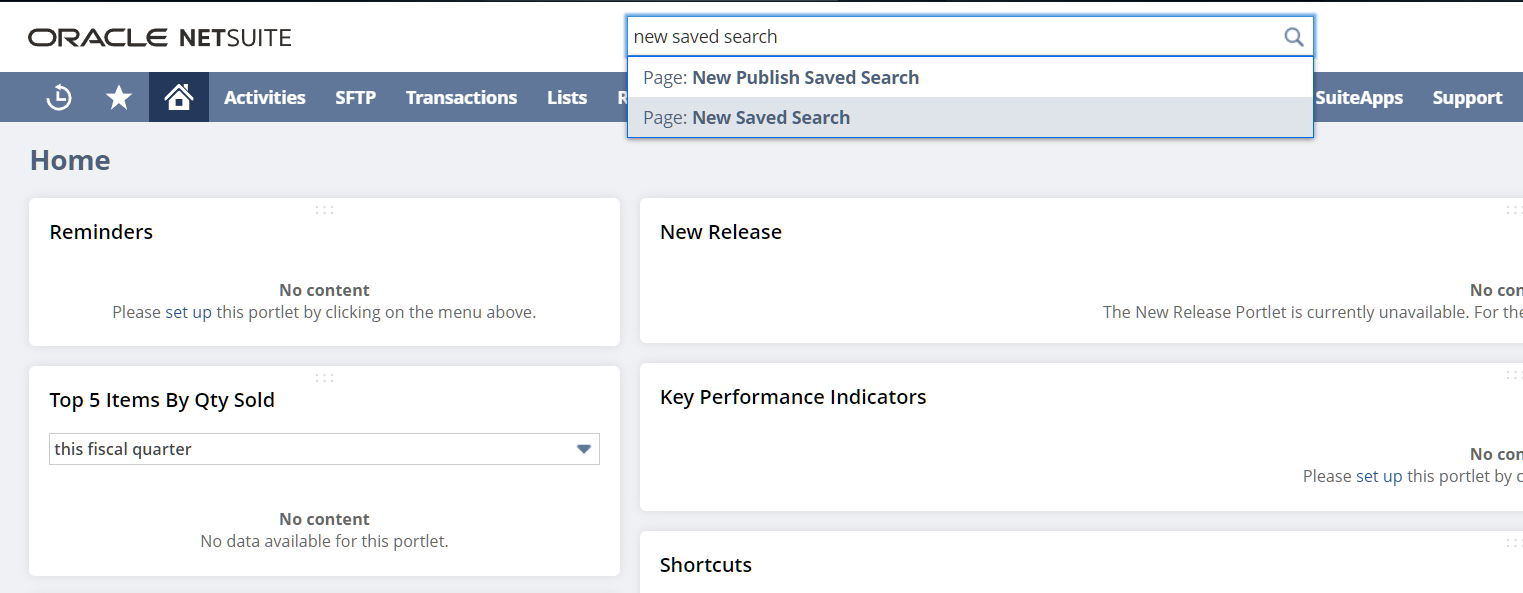Viewport: 1523px width, 593px height.
Task: Open the SuiteApps menu
Action: 1358,97
